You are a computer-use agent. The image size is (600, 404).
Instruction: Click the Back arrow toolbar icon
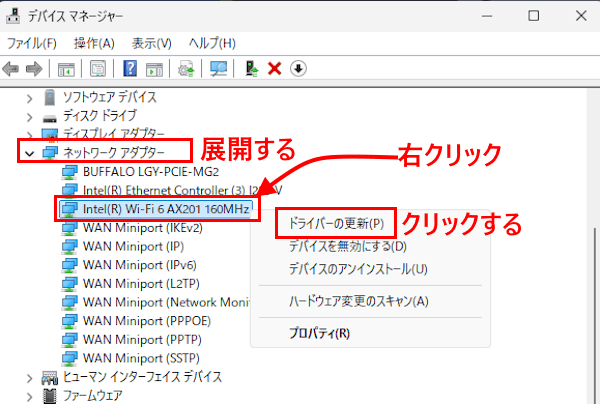12,69
